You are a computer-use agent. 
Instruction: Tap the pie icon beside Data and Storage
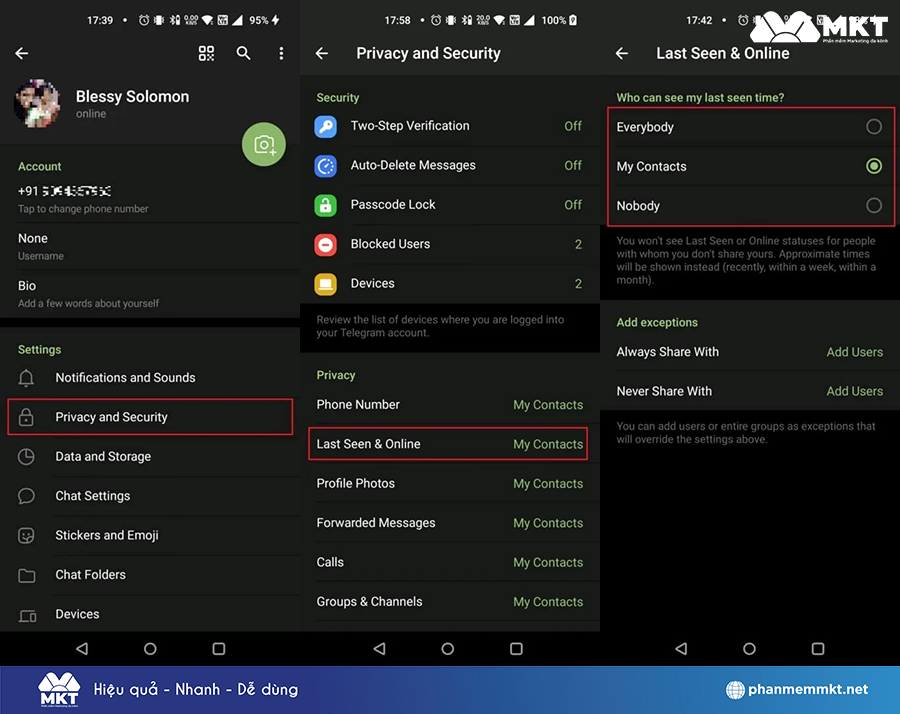(26, 457)
